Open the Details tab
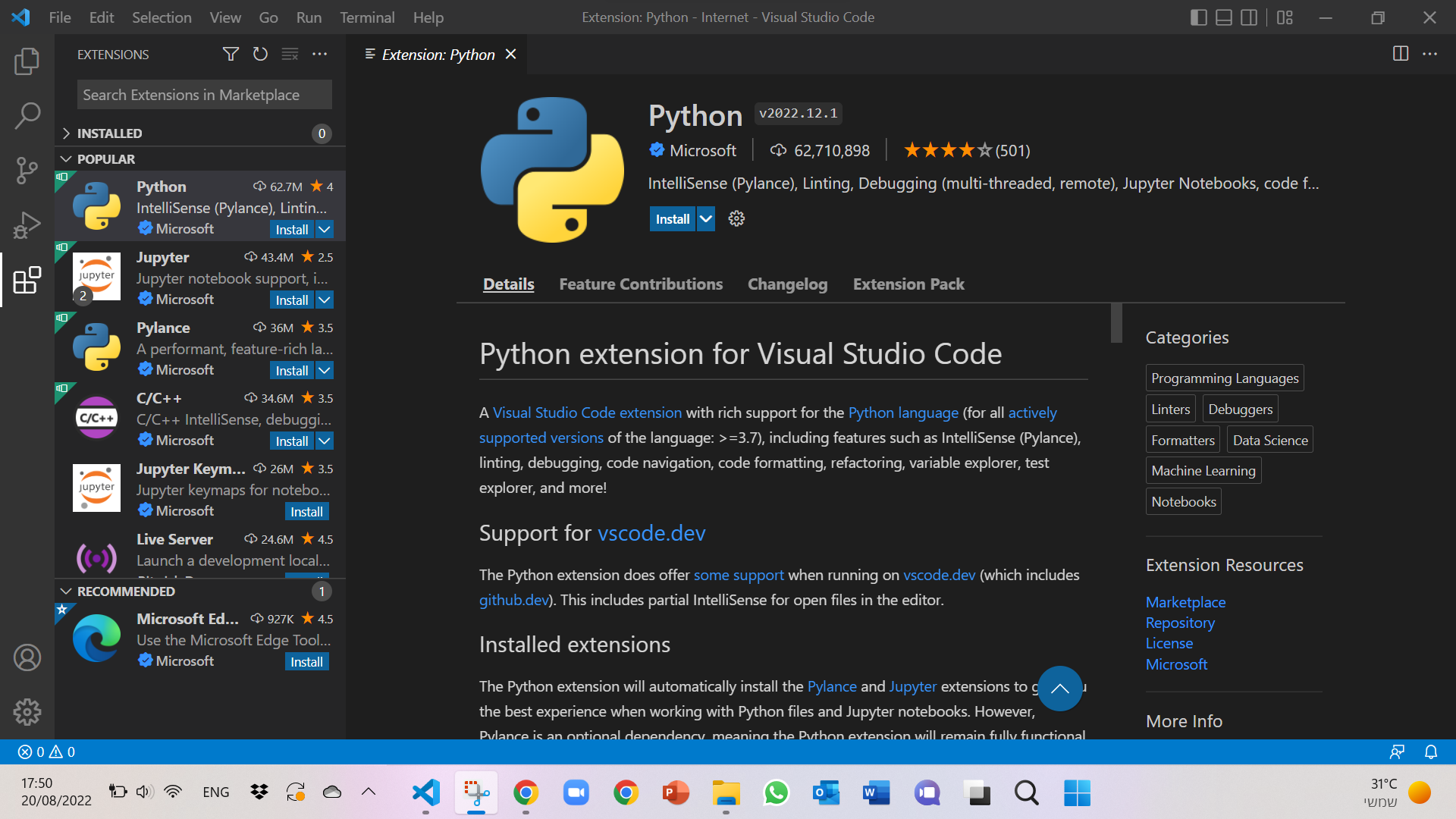The height and width of the screenshot is (819, 1456). point(508,284)
